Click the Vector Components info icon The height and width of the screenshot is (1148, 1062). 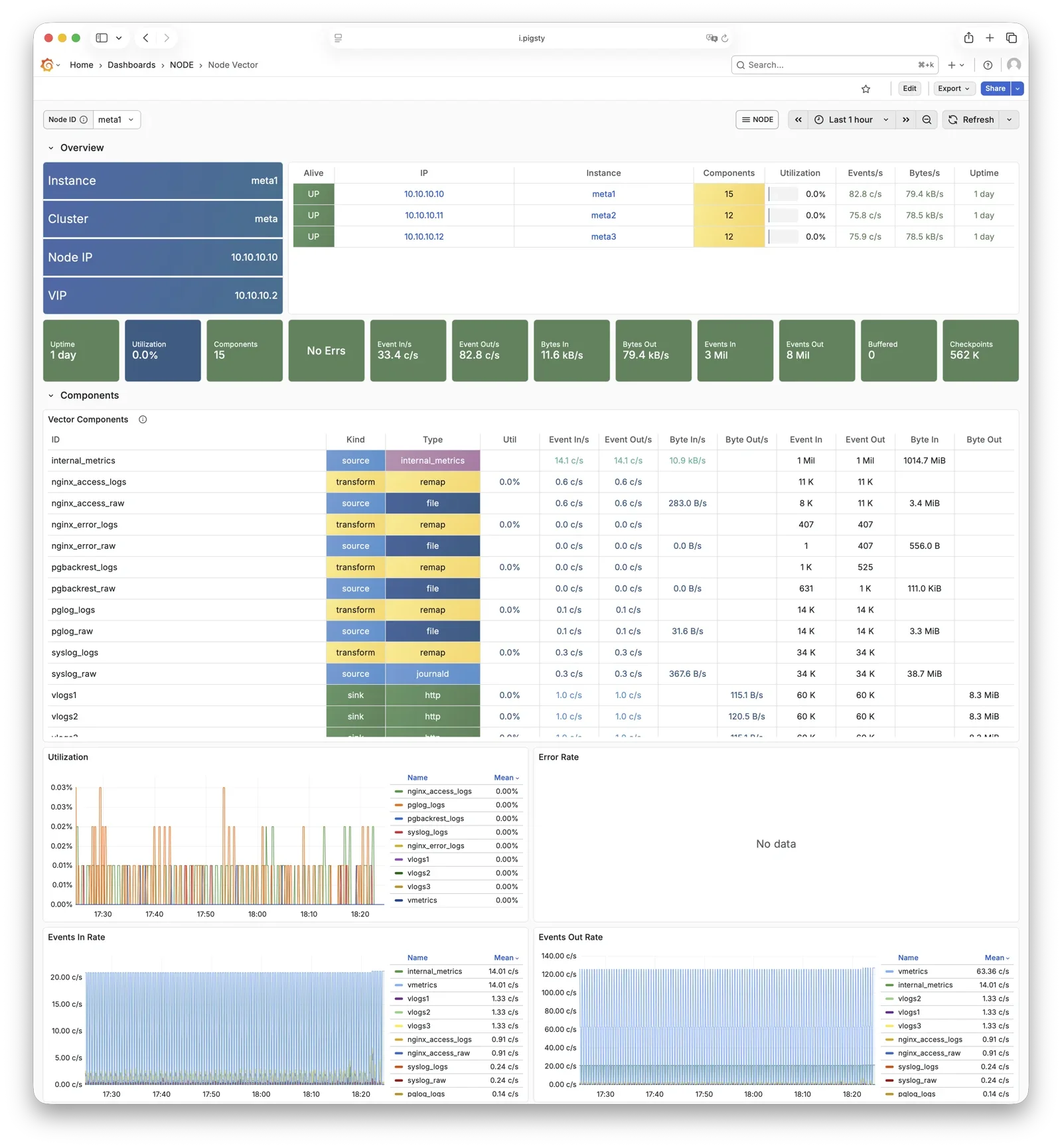pyautogui.click(x=143, y=419)
